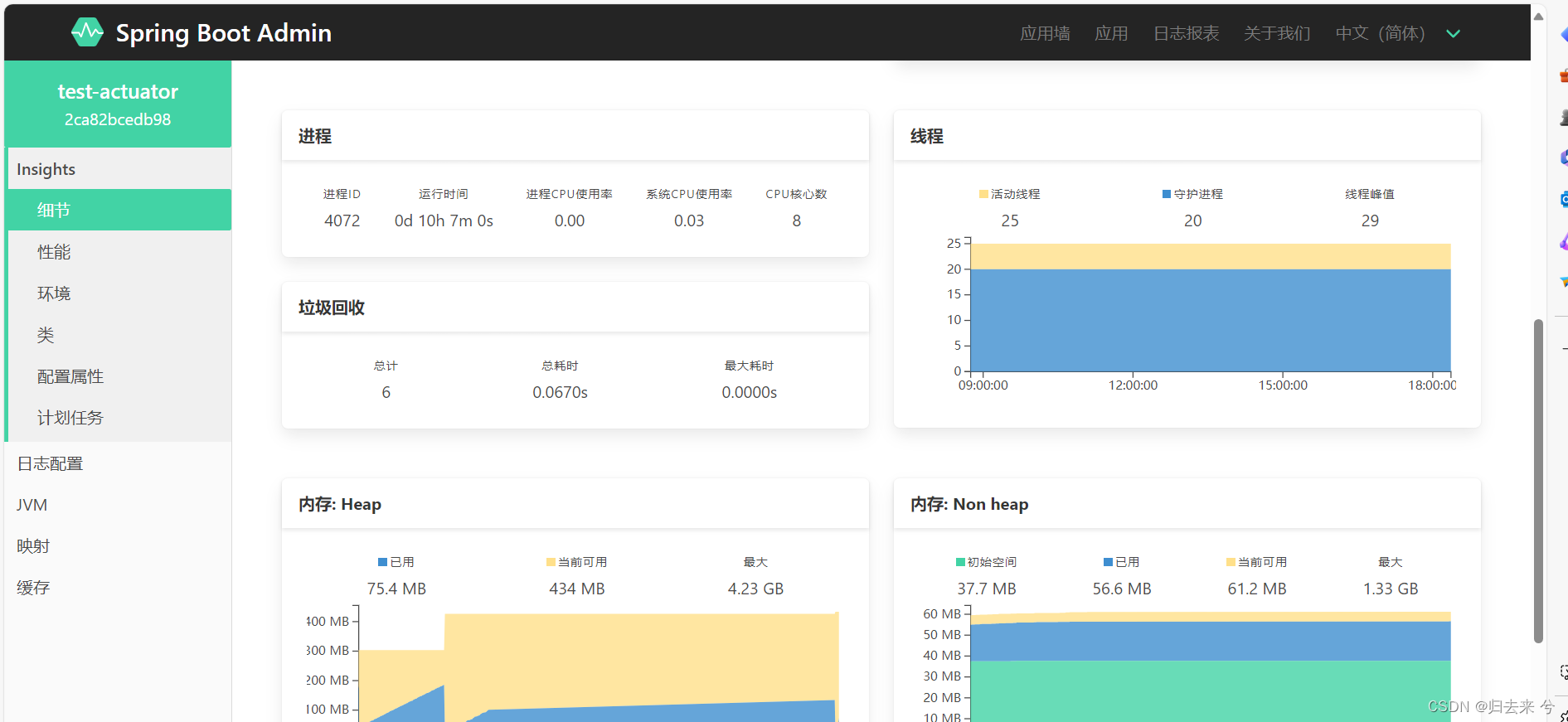This screenshot has height=722, width=1568.
Task: Click the 系统CPU使用率 value 0.03
Action: pos(689,220)
